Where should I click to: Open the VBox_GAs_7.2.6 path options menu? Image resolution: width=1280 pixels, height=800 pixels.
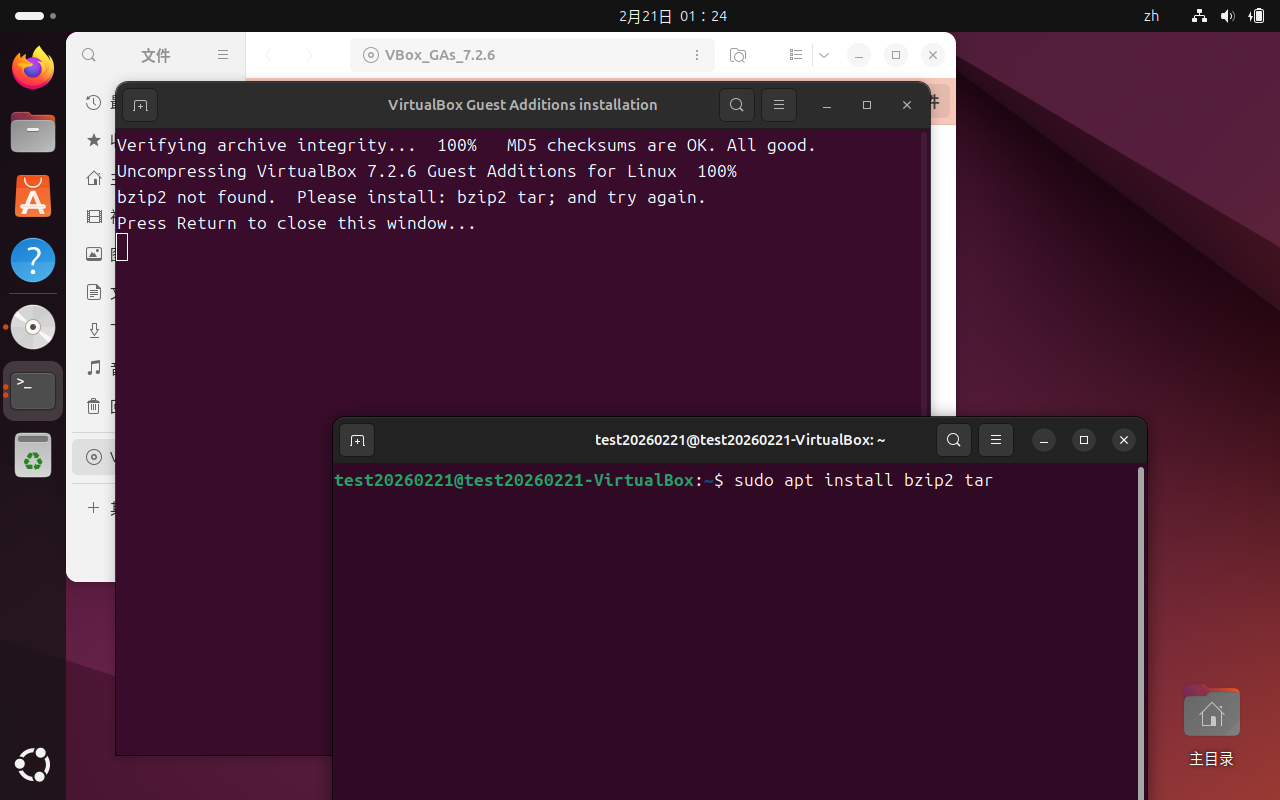click(x=696, y=55)
